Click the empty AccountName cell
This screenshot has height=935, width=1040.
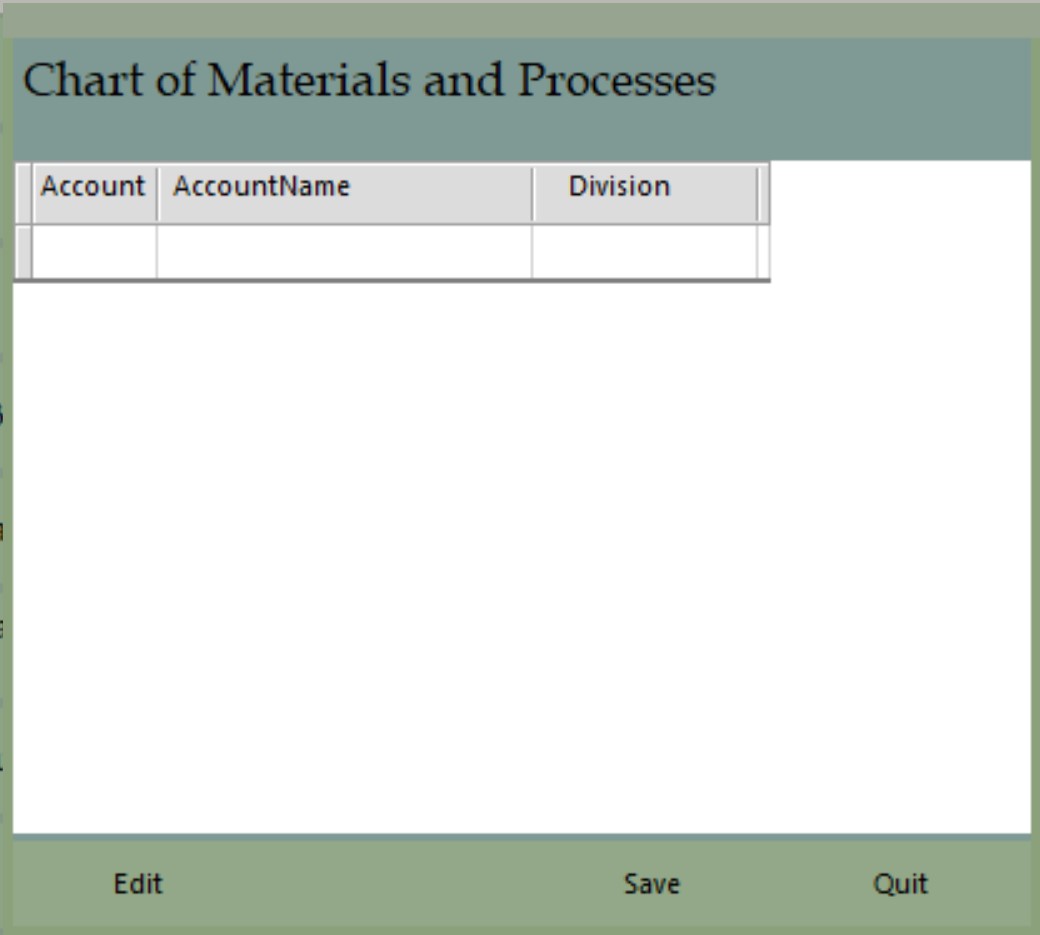click(x=343, y=252)
